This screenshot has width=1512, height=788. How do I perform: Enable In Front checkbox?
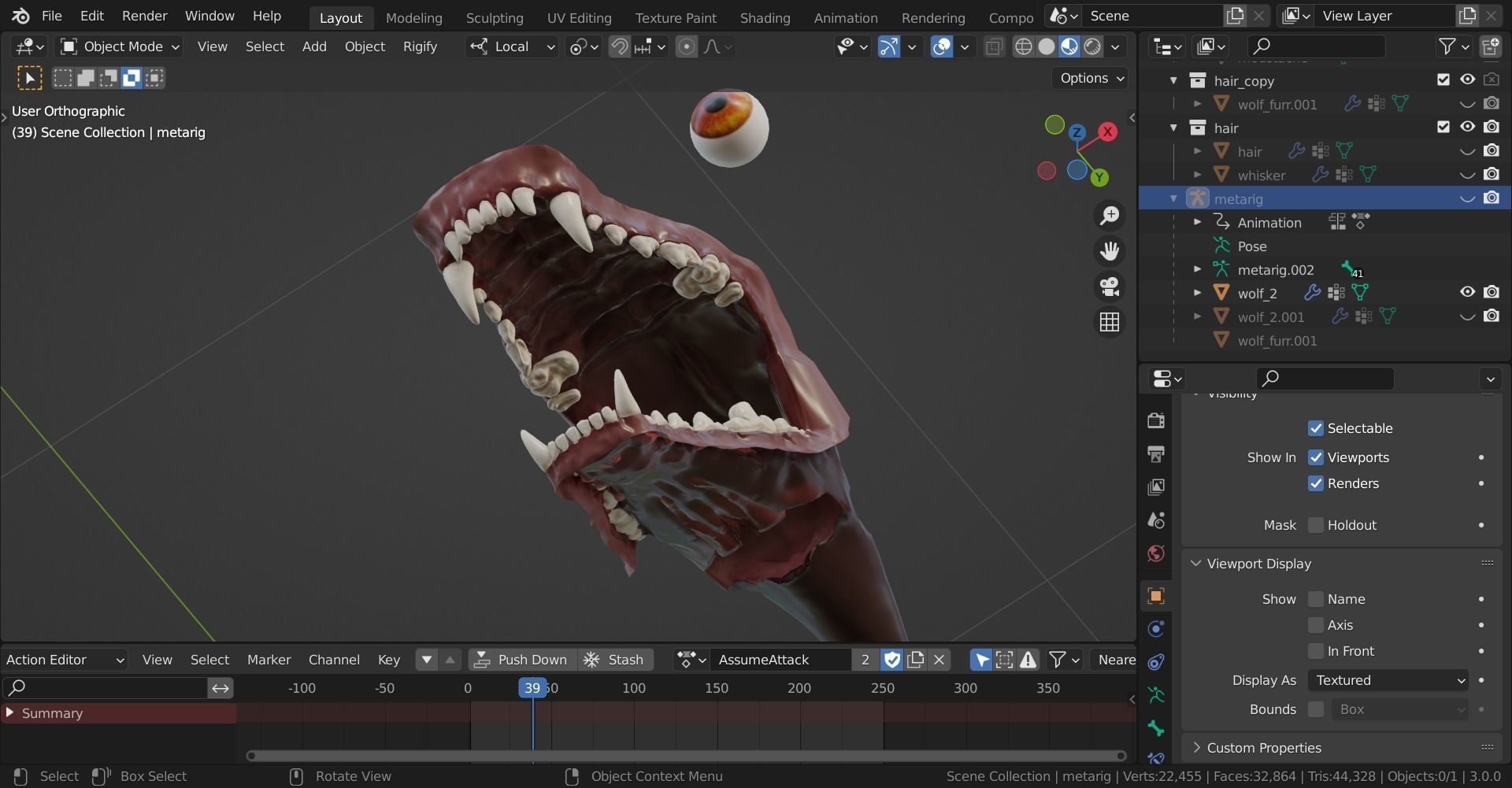pyautogui.click(x=1316, y=651)
